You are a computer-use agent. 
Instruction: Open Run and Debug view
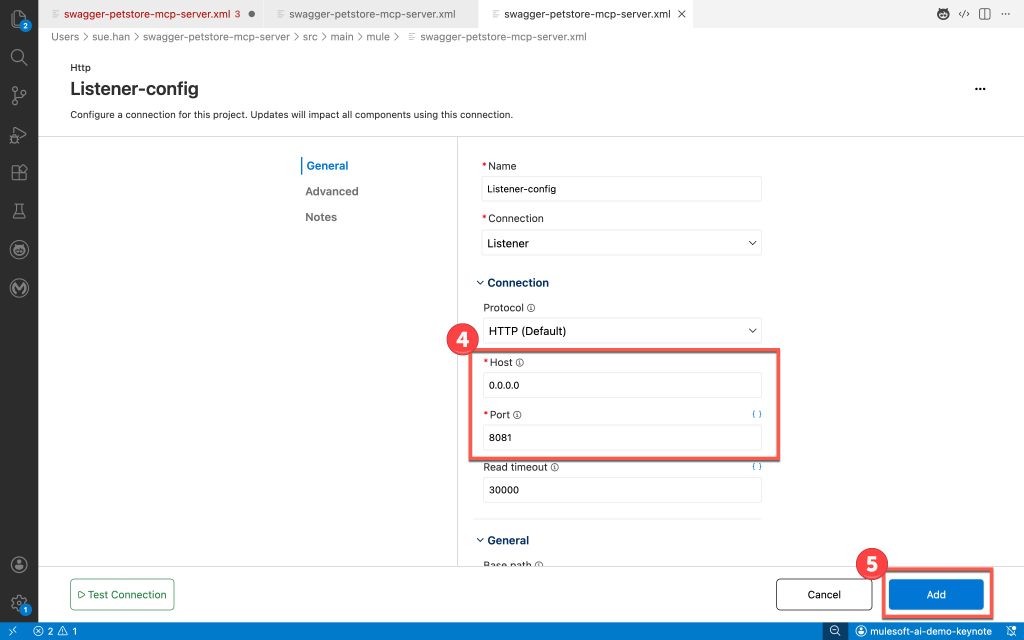(18, 134)
